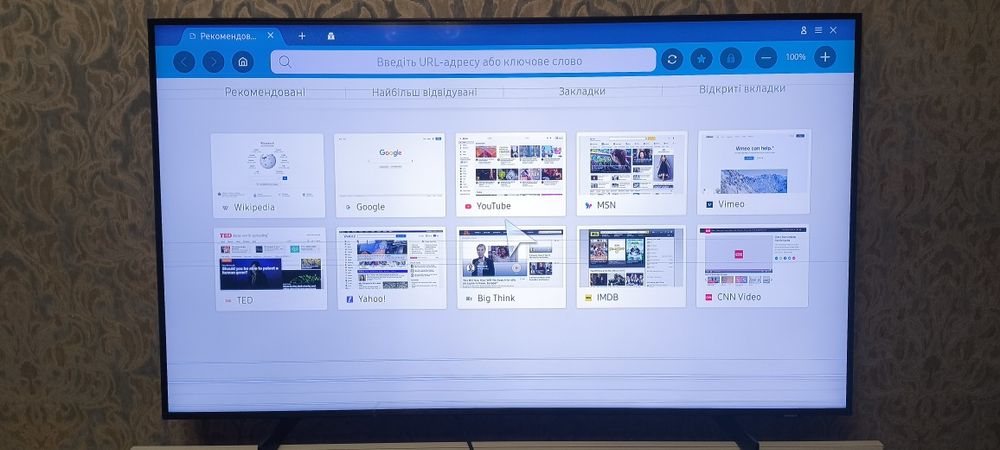
Task: Focus the URL address input field
Action: click(x=463, y=61)
